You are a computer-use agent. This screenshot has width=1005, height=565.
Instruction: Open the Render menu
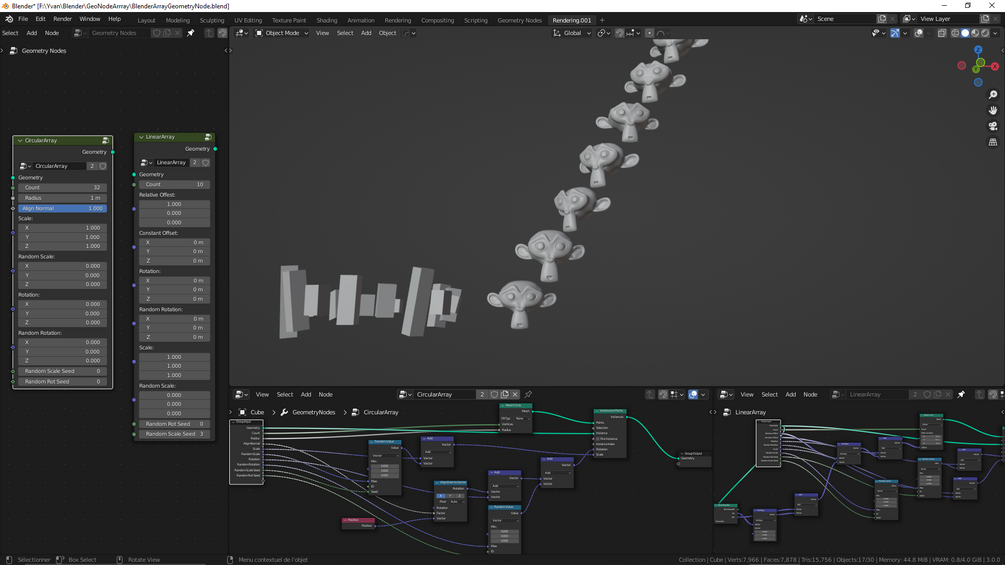click(62, 19)
